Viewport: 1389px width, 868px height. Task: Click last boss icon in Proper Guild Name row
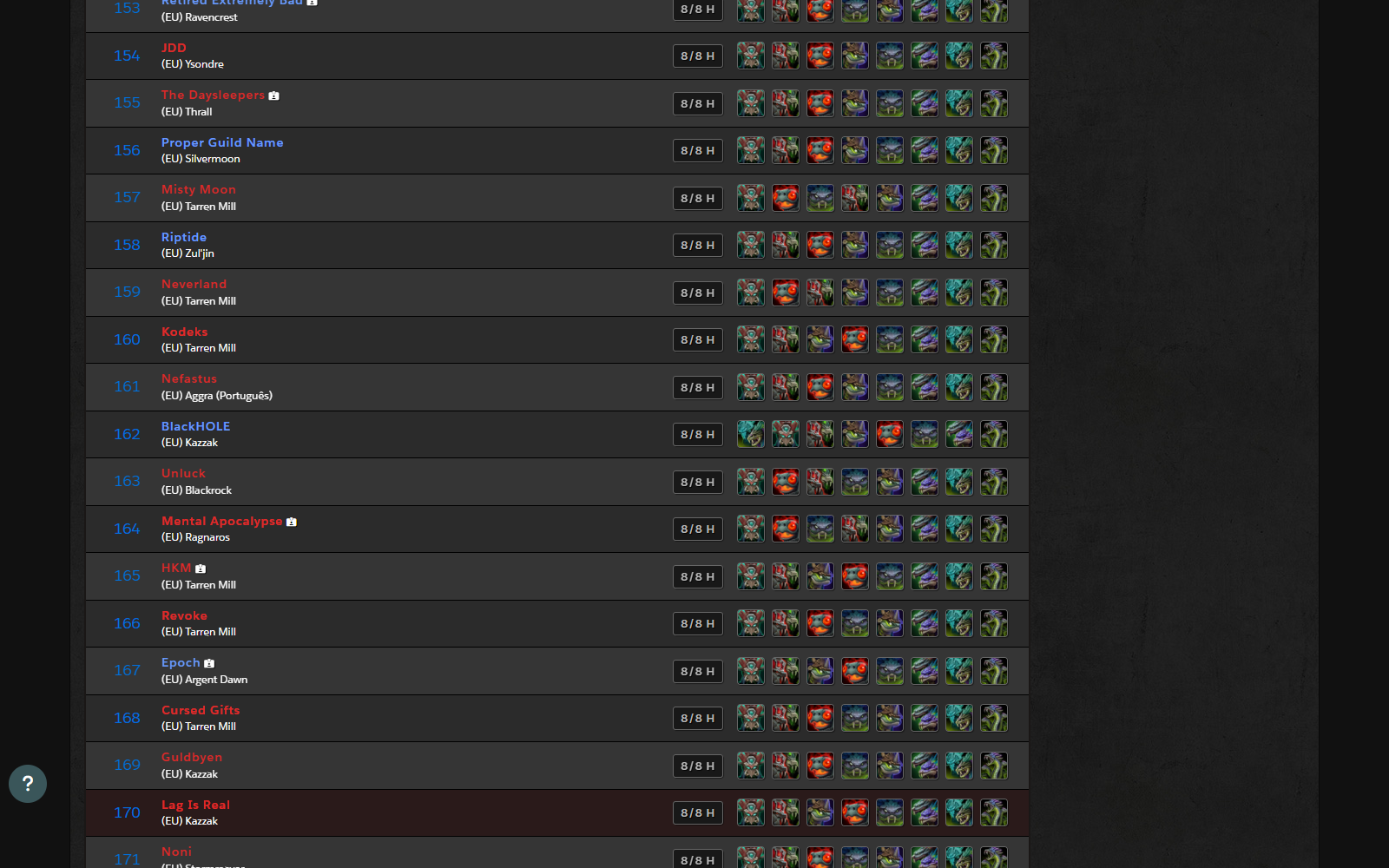point(994,150)
